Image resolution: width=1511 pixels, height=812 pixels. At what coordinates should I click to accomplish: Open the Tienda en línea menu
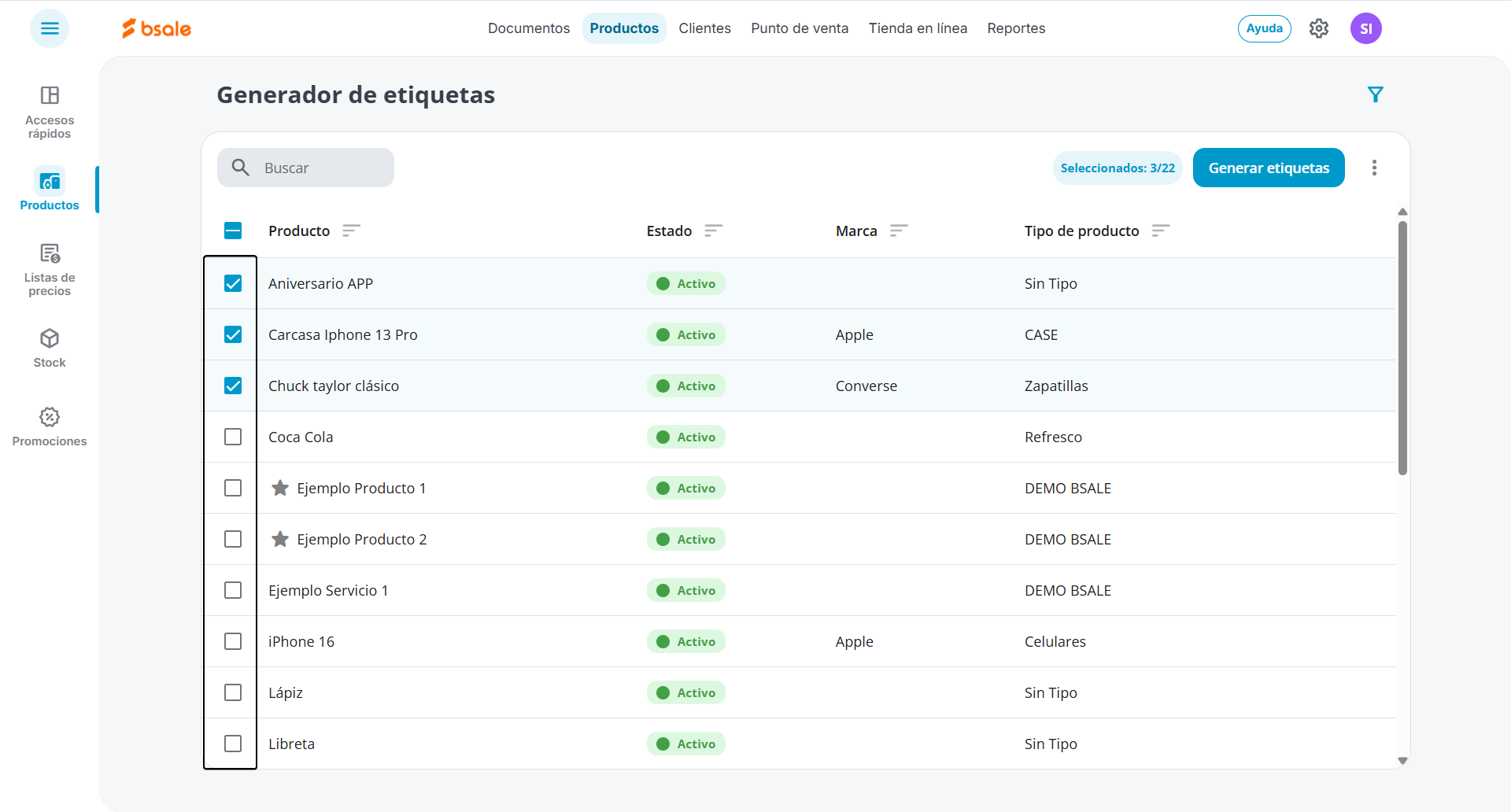coord(918,28)
